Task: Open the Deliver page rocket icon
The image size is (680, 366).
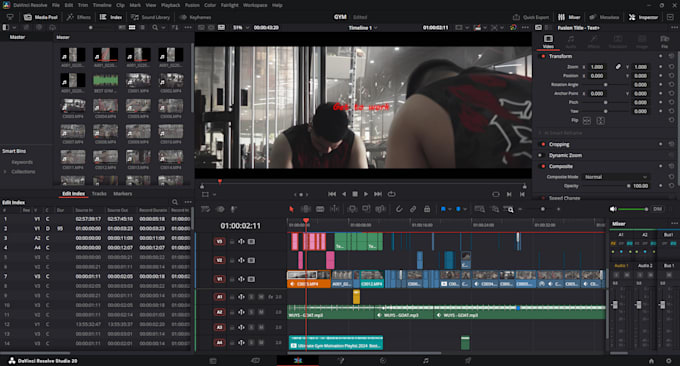Action: (468, 360)
